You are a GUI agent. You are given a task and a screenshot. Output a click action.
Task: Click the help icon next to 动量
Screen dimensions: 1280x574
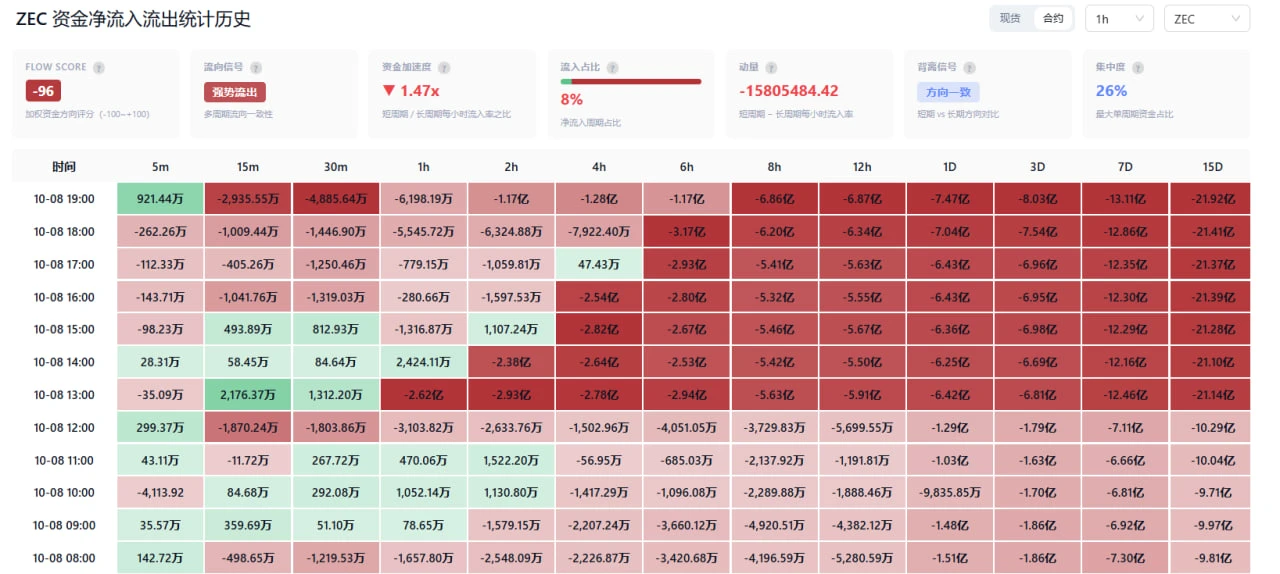[x=771, y=67]
